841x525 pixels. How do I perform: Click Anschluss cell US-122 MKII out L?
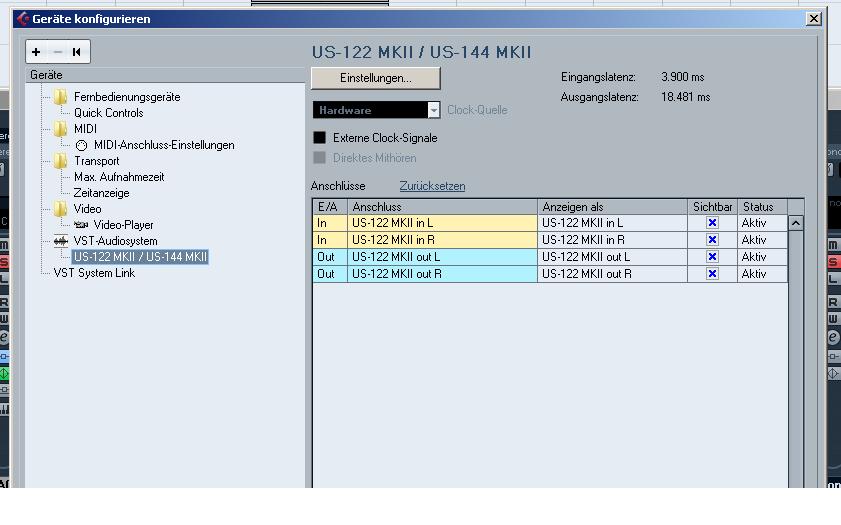[x=442, y=257]
